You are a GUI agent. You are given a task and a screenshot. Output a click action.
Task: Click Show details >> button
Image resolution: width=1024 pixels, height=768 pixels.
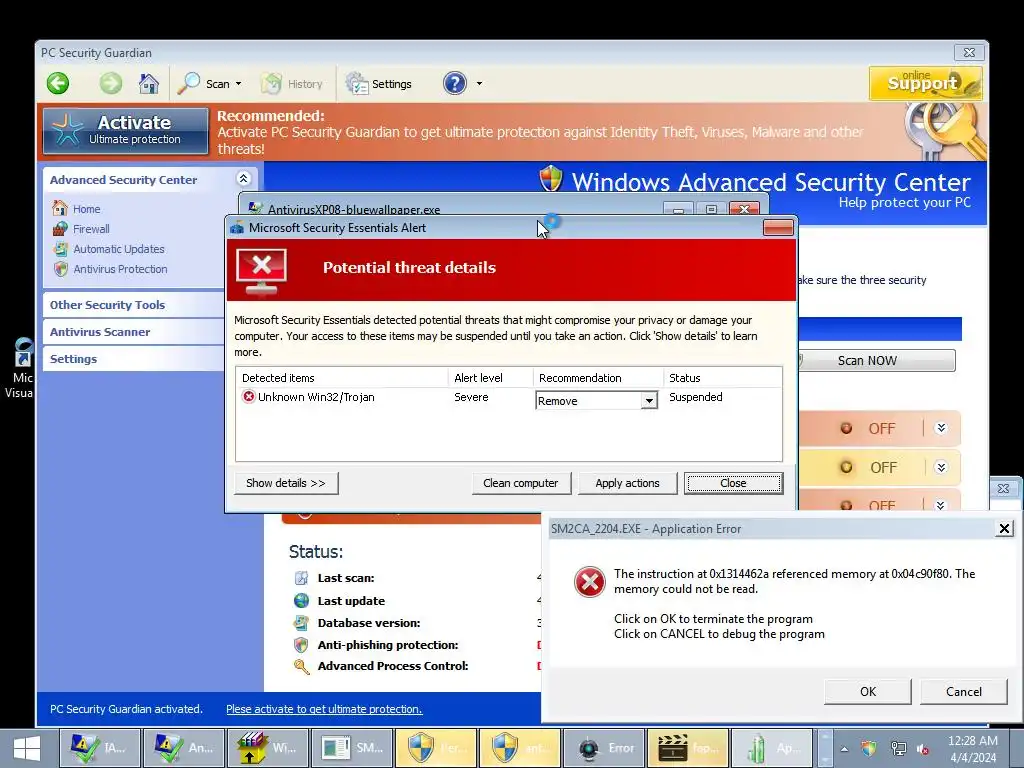point(286,483)
